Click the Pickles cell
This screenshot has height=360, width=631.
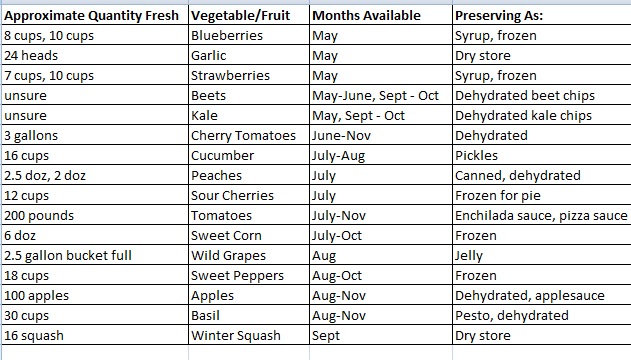point(542,155)
